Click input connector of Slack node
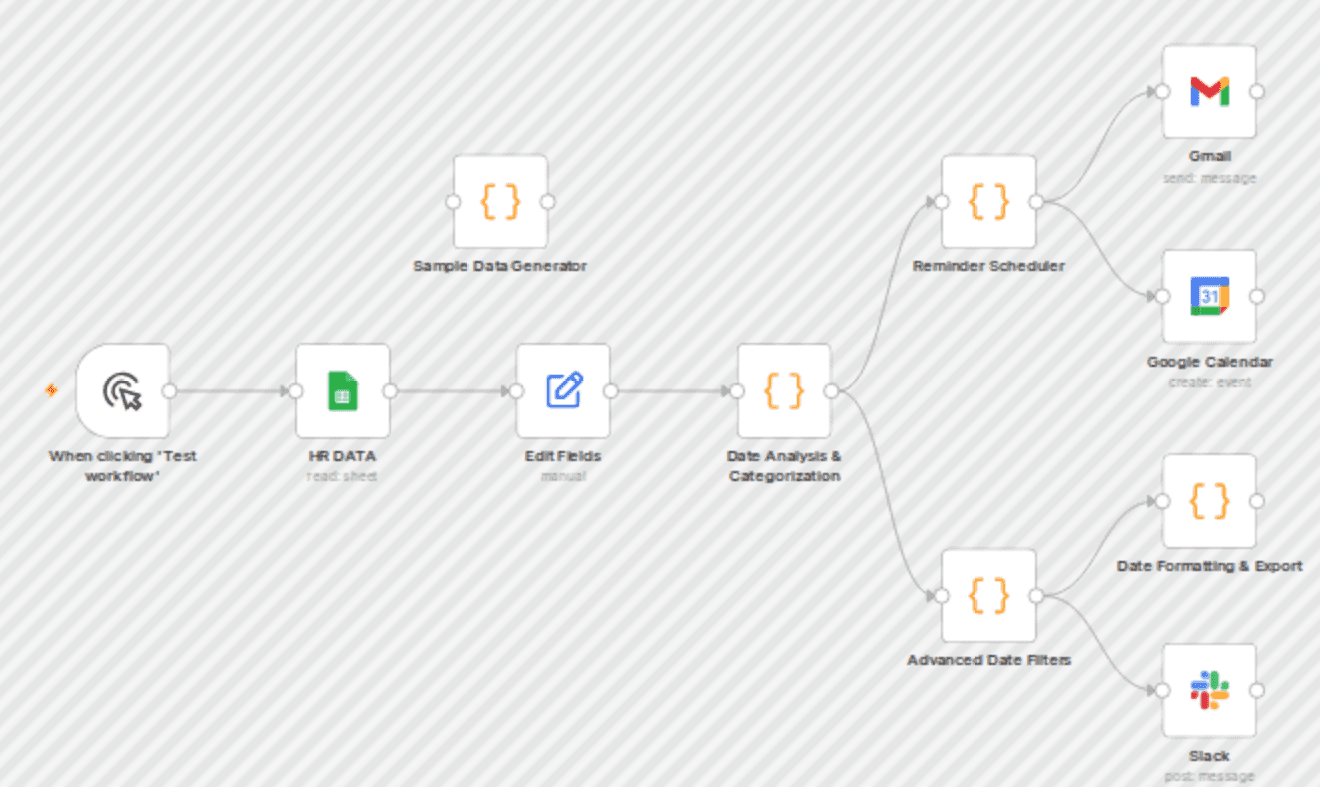1320x787 pixels. [x=1162, y=690]
